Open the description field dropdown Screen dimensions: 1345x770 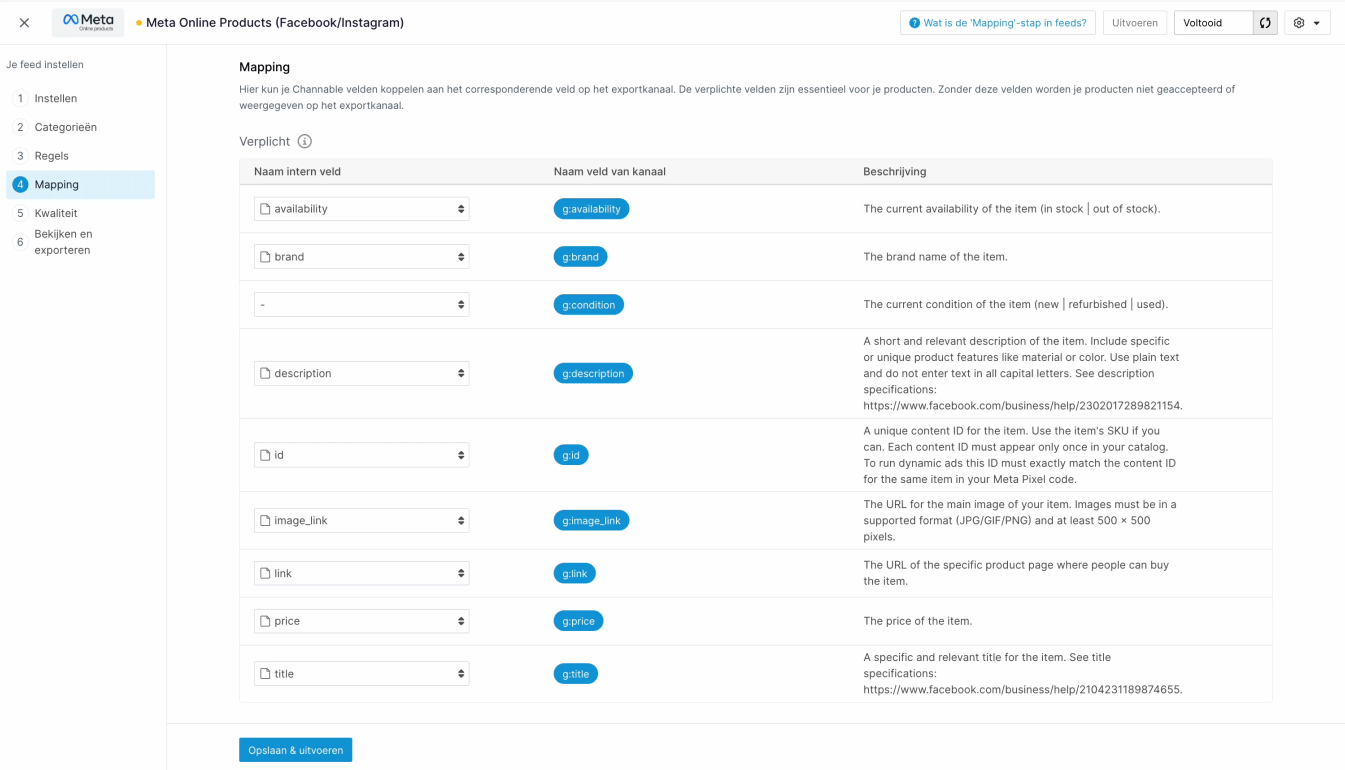pos(361,373)
